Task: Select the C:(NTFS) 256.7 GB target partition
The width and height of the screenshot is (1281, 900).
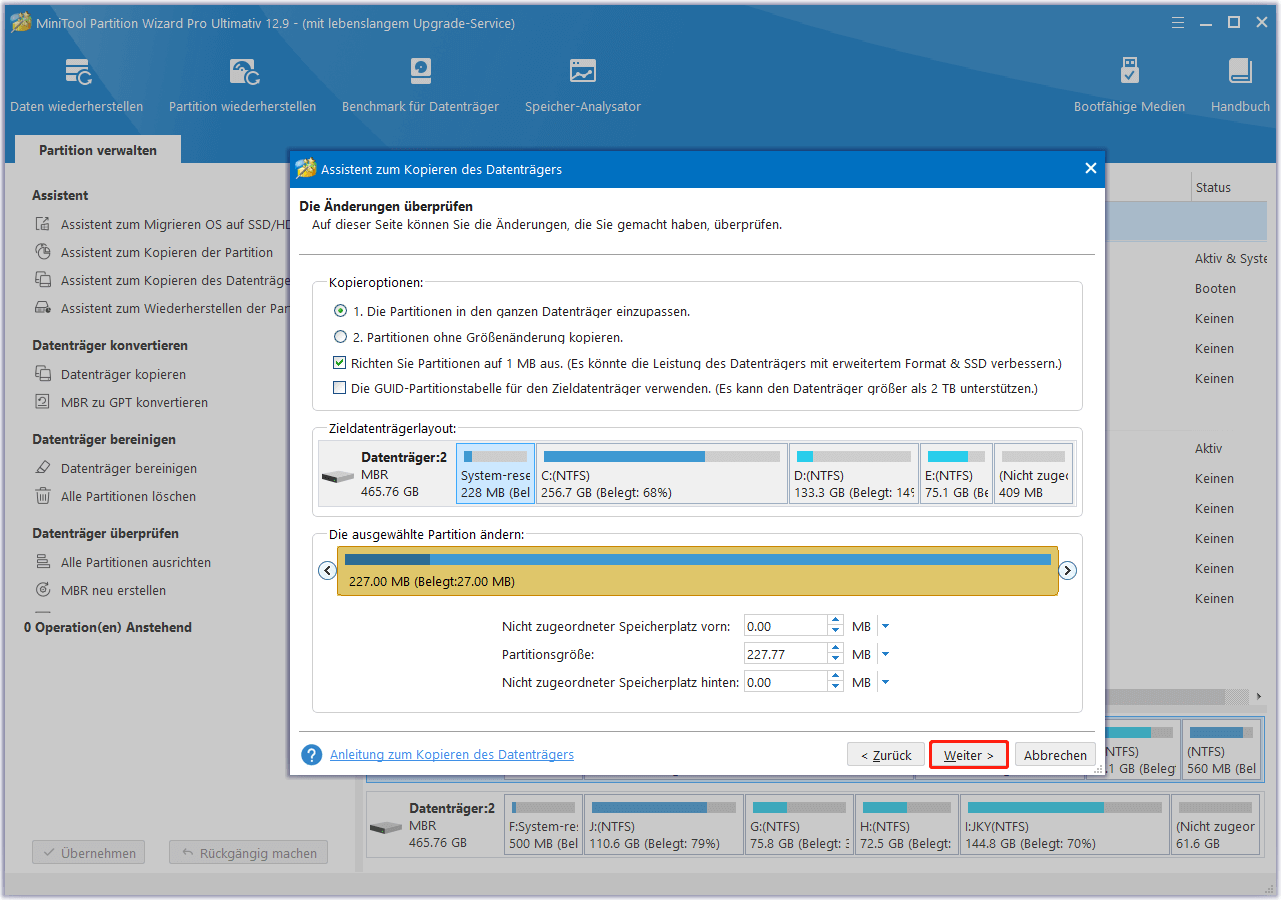Action: coord(662,474)
